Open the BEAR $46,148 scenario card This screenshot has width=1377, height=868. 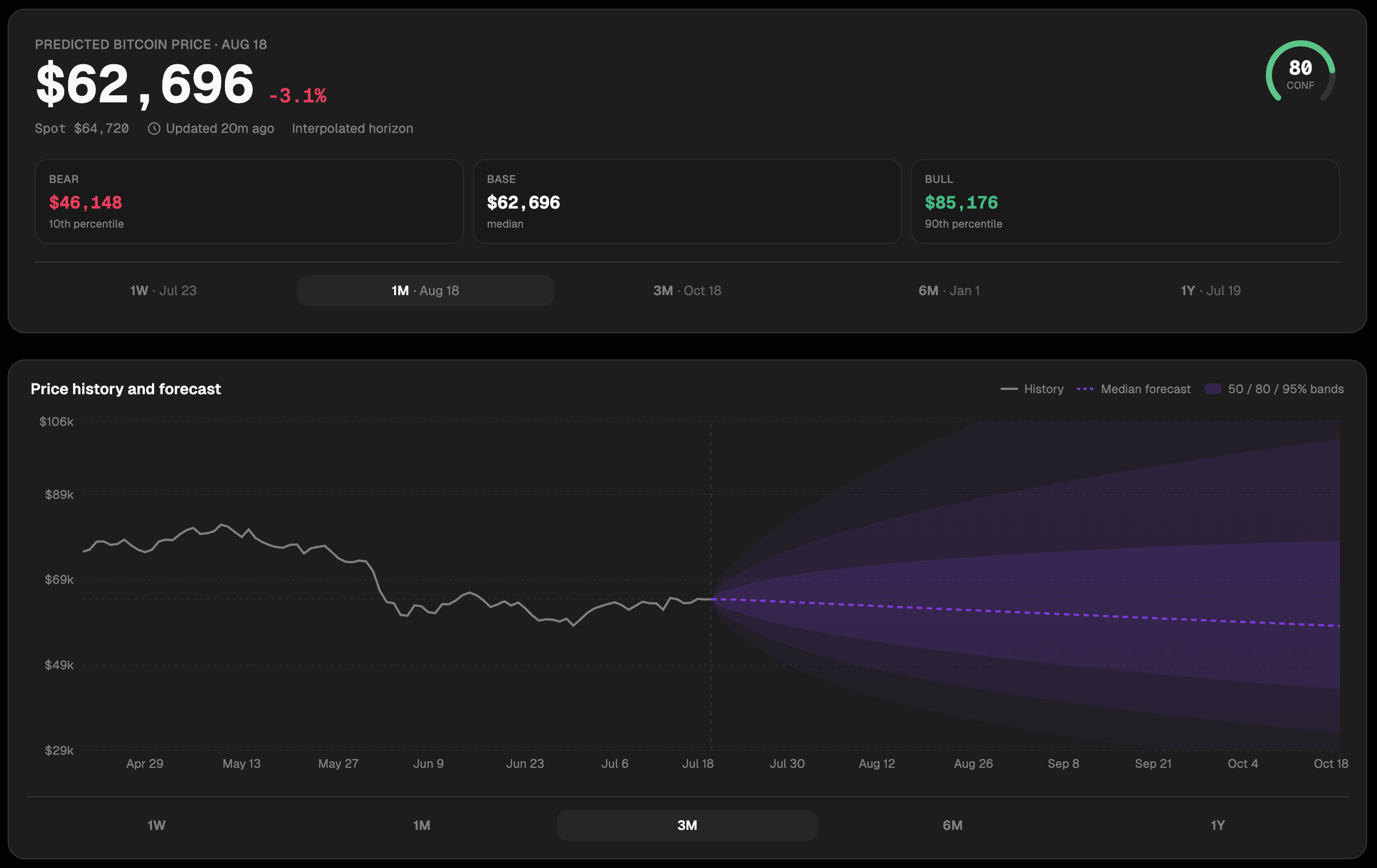249,201
